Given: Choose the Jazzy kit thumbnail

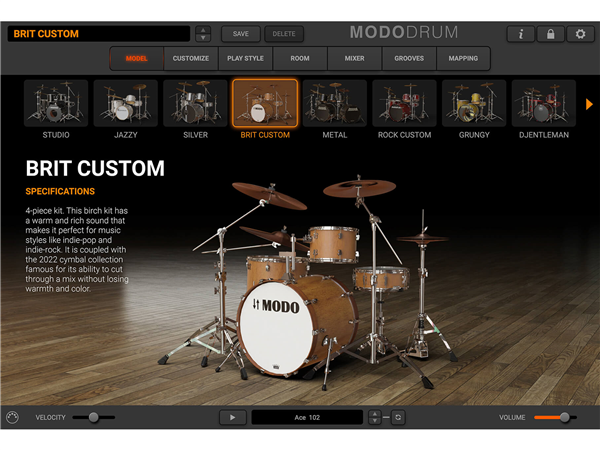Looking at the screenshot, I should coord(126,104).
